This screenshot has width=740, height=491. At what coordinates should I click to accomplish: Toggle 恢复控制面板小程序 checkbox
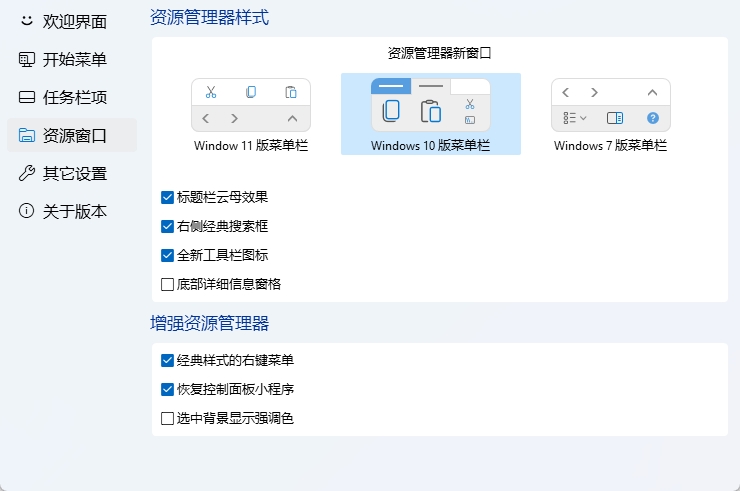(x=168, y=389)
